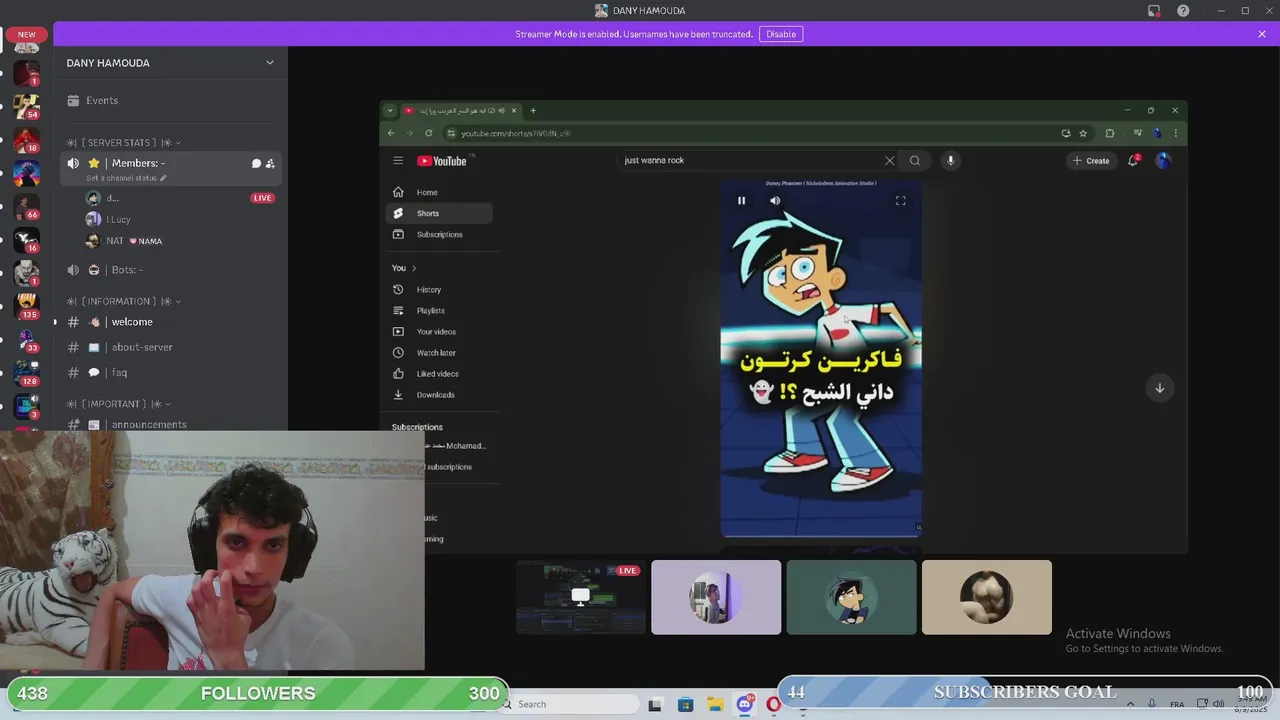The image size is (1280, 720).
Task: Expand the You section chevron
Action: (413, 268)
